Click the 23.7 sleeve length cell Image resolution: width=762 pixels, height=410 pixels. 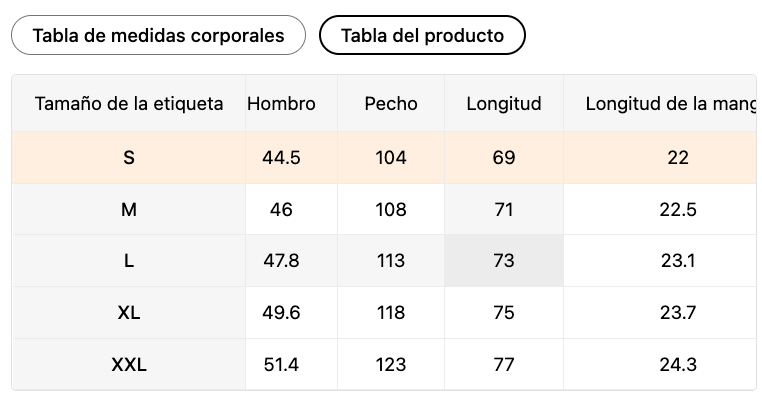tap(679, 313)
